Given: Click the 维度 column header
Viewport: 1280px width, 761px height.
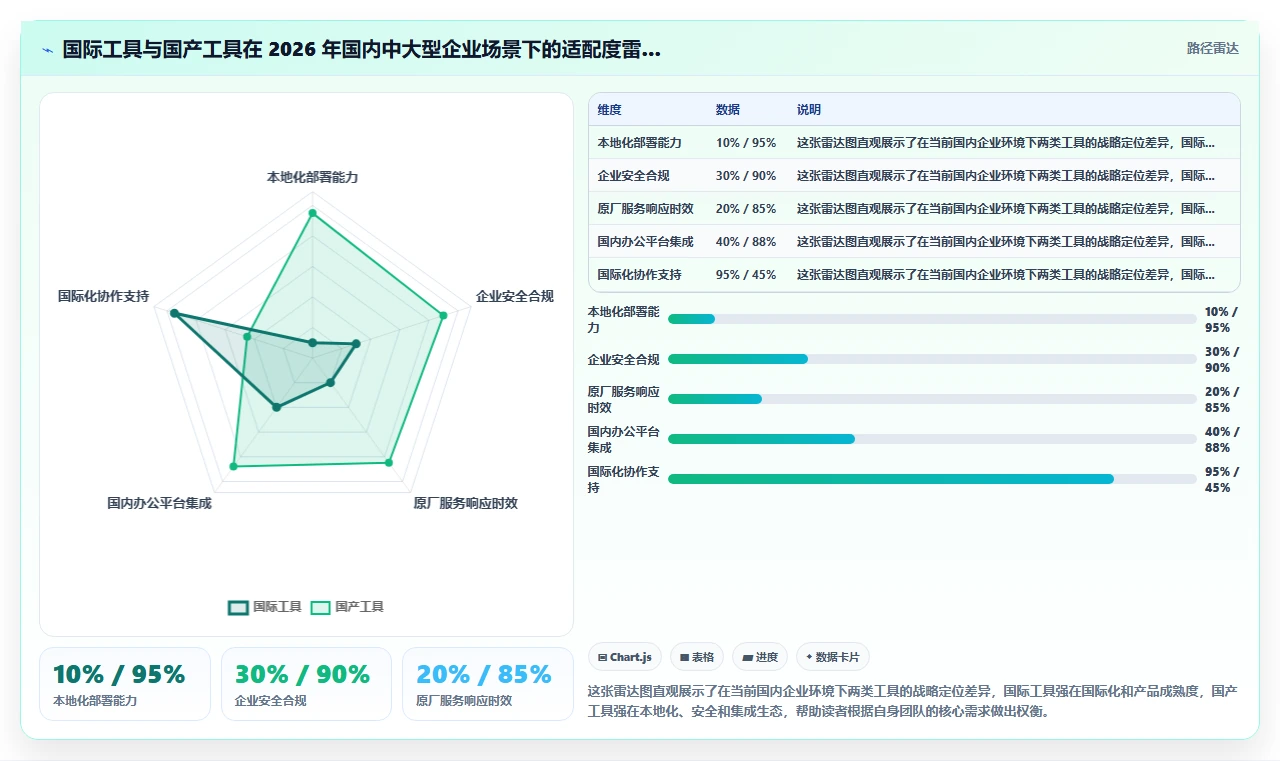Looking at the screenshot, I should [610, 110].
